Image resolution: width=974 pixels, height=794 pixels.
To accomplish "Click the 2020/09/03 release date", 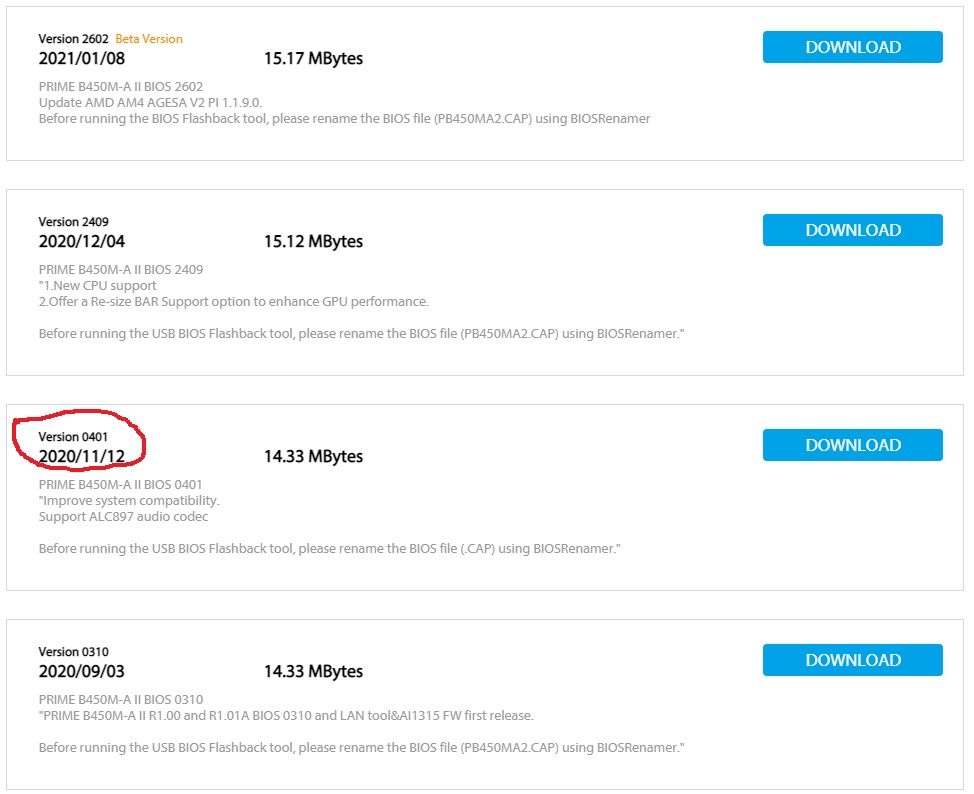I will coord(82,671).
